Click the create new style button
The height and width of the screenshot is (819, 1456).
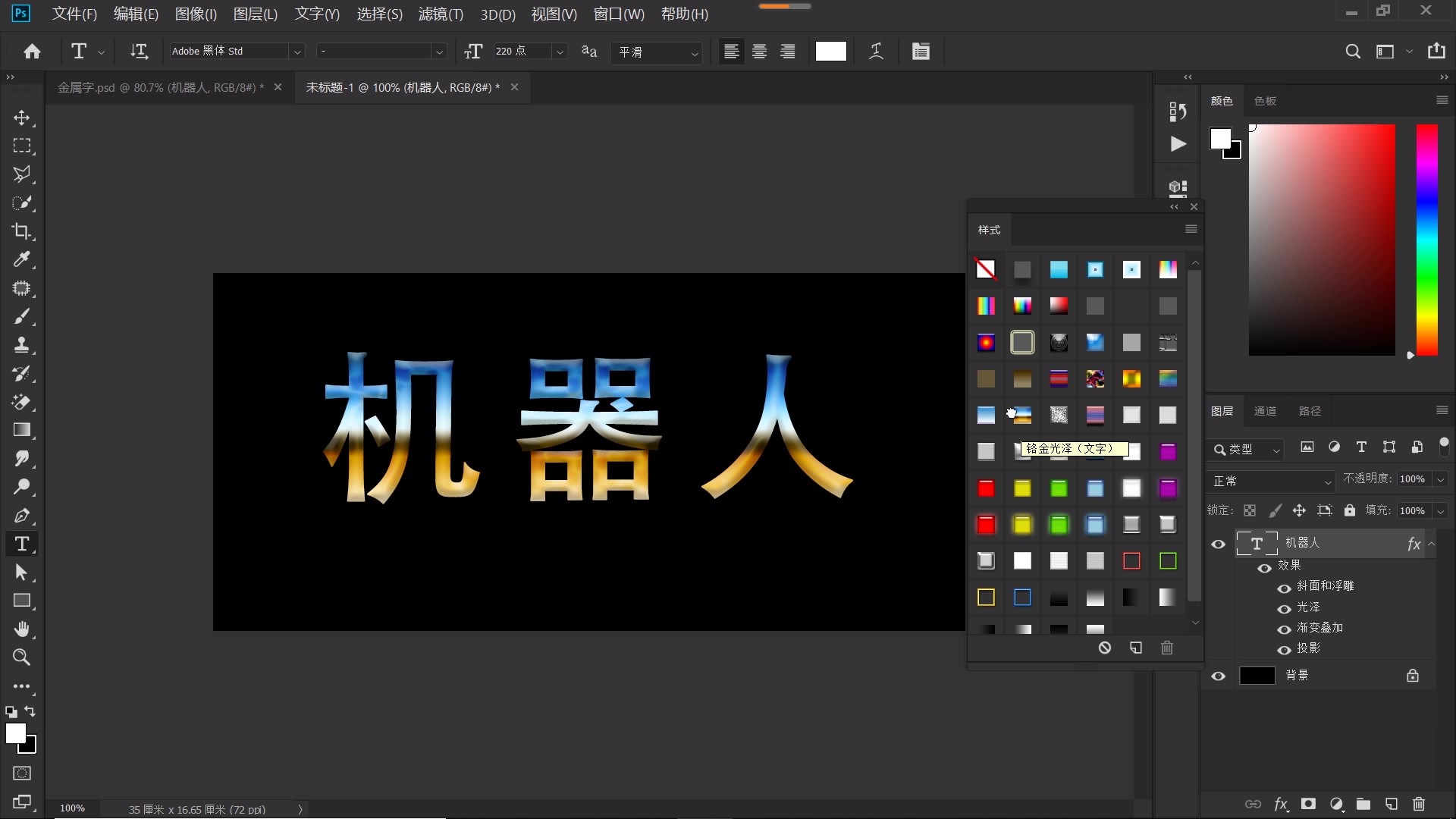1136,648
